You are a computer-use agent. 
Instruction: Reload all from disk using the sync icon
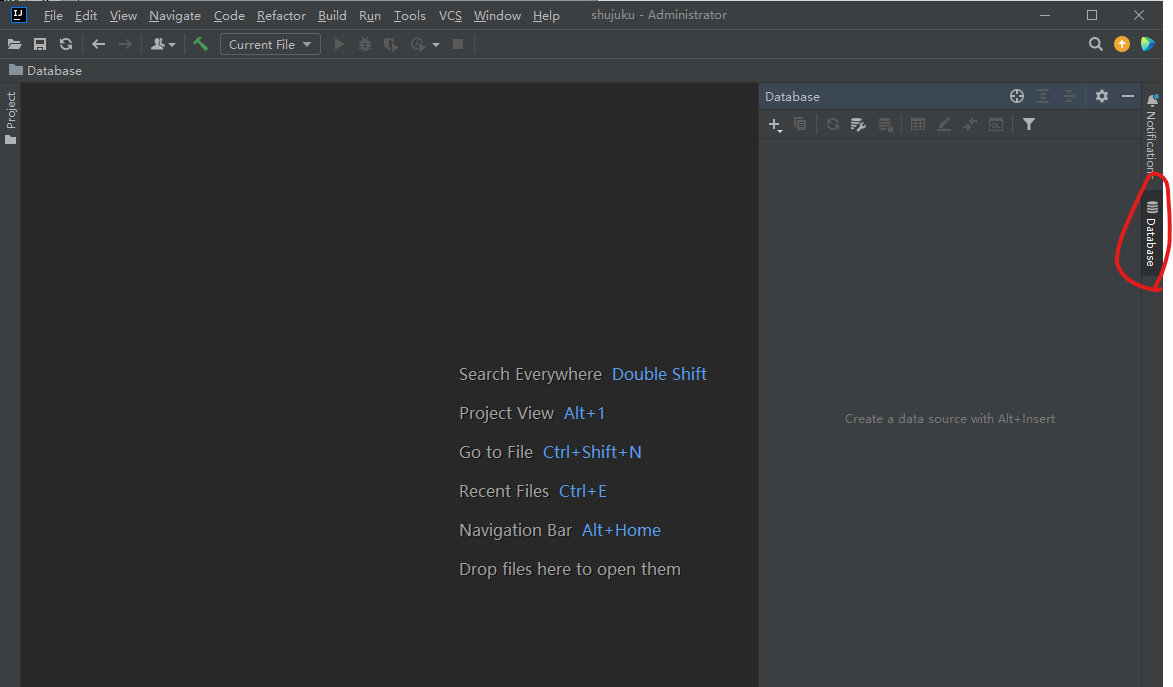pos(66,44)
